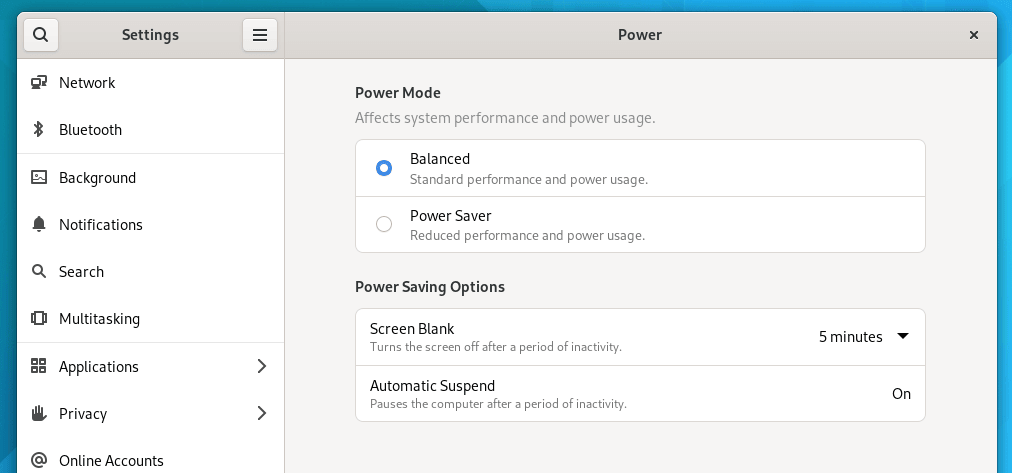Expand the Privacy chevron arrow

[262, 414]
